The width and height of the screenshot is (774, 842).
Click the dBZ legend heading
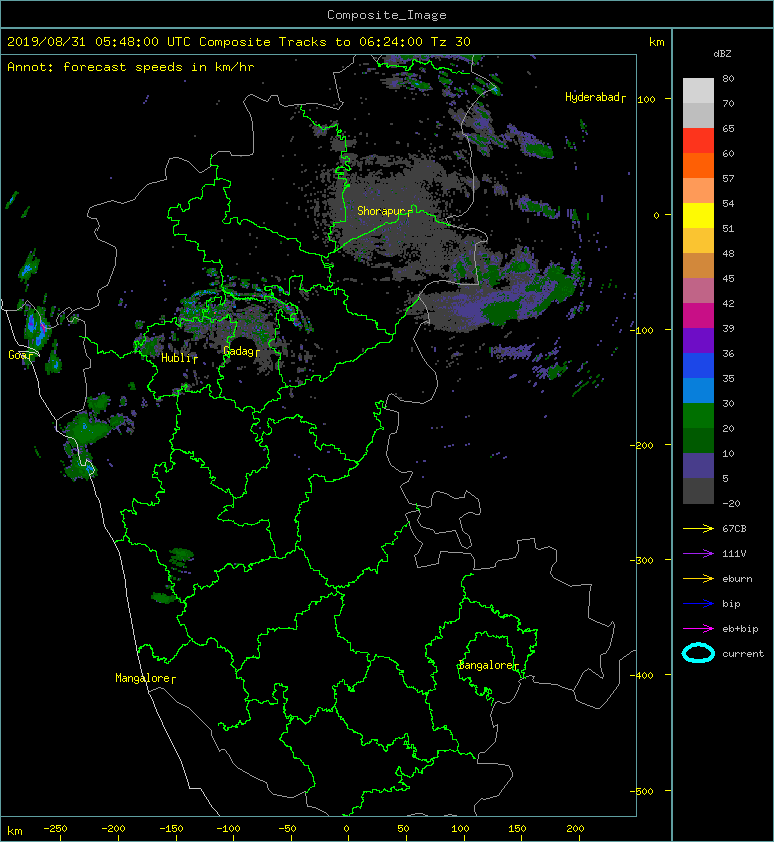click(722, 54)
